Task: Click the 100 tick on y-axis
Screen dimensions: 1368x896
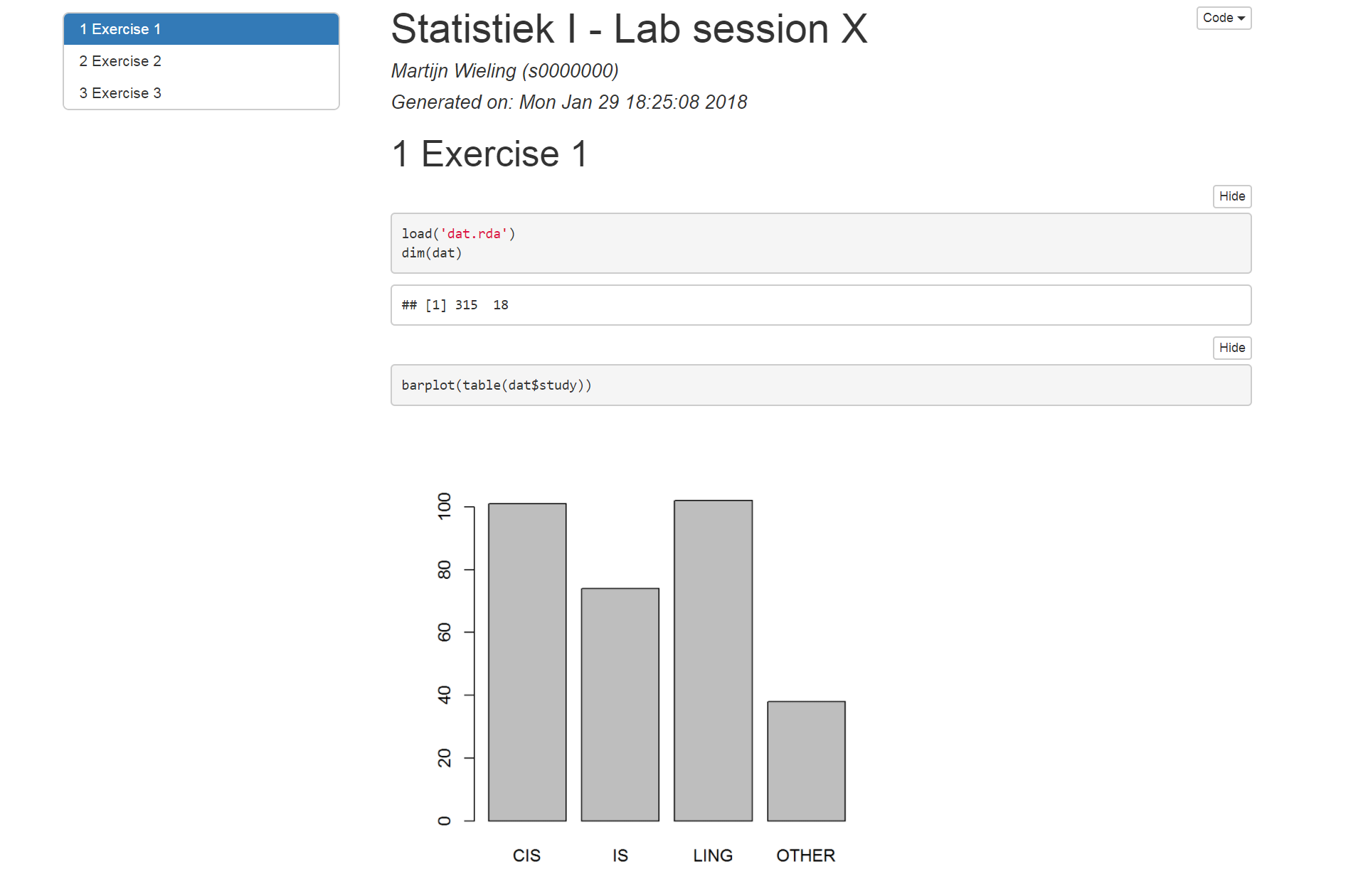Action: click(444, 506)
